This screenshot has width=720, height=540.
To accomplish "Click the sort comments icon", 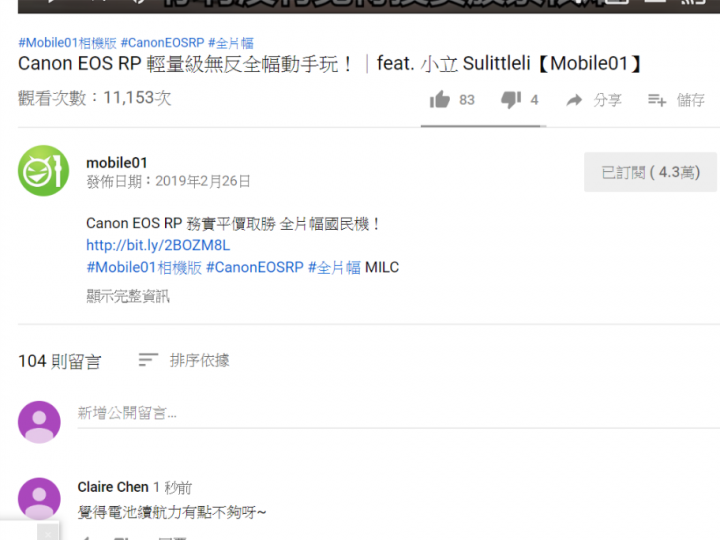I will 148,360.
